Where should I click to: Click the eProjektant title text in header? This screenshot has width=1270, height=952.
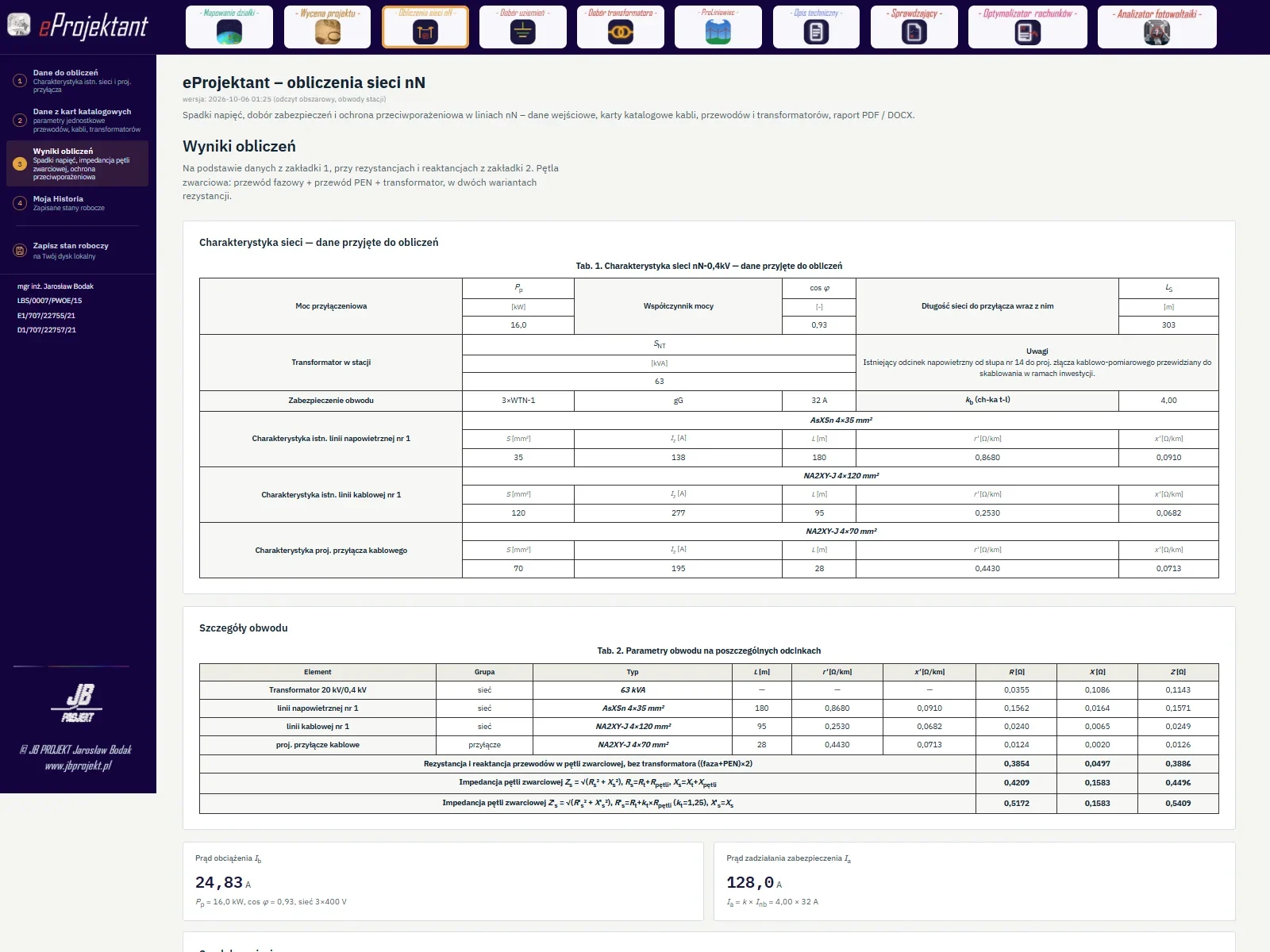[x=94, y=26]
